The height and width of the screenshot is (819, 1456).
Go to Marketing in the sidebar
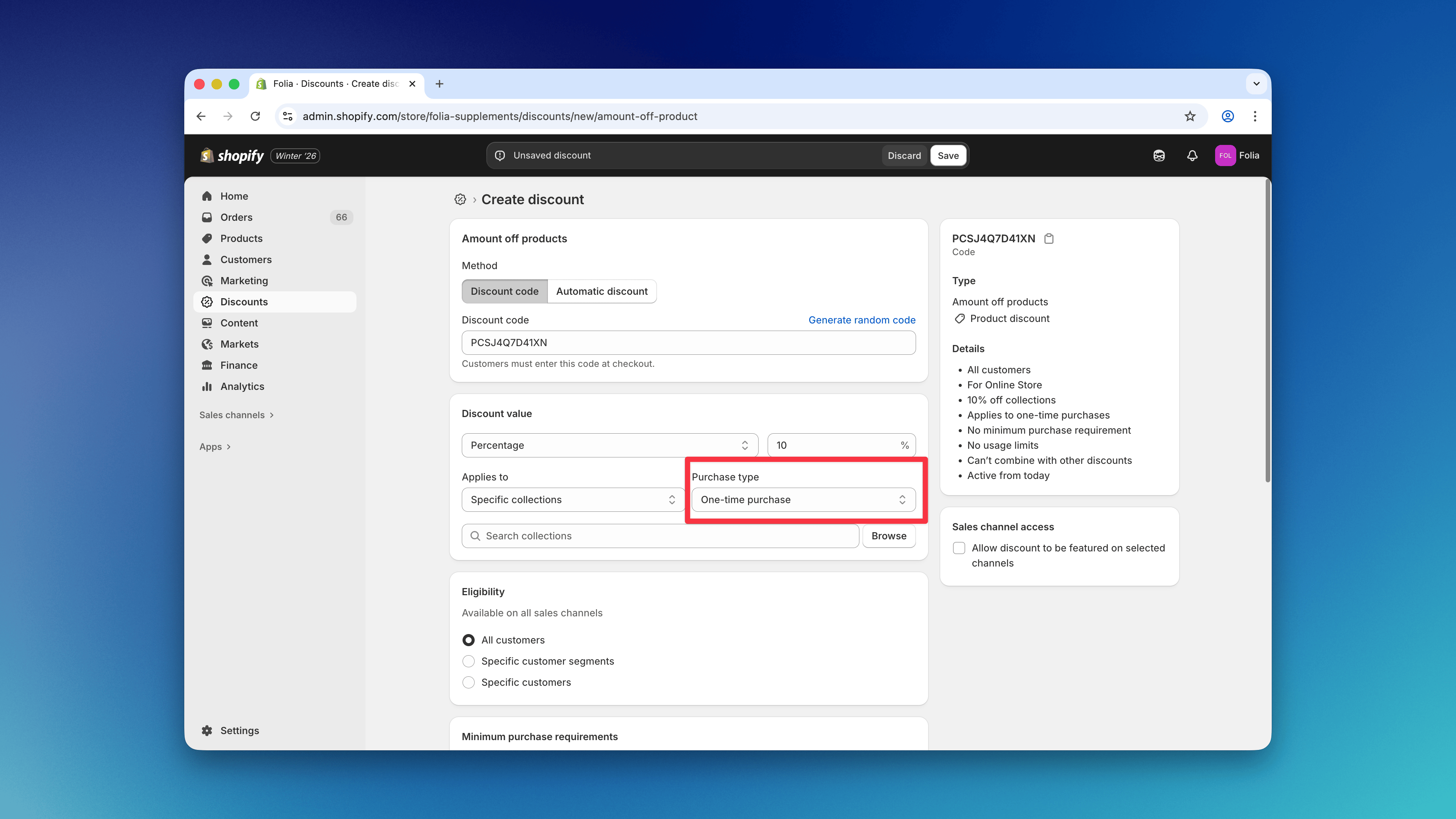[x=275, y=281]
